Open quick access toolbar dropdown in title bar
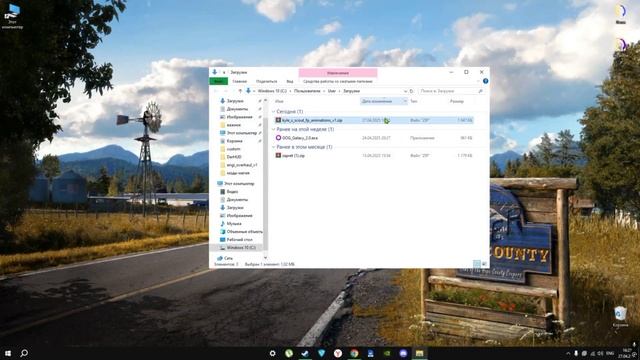 224,73
